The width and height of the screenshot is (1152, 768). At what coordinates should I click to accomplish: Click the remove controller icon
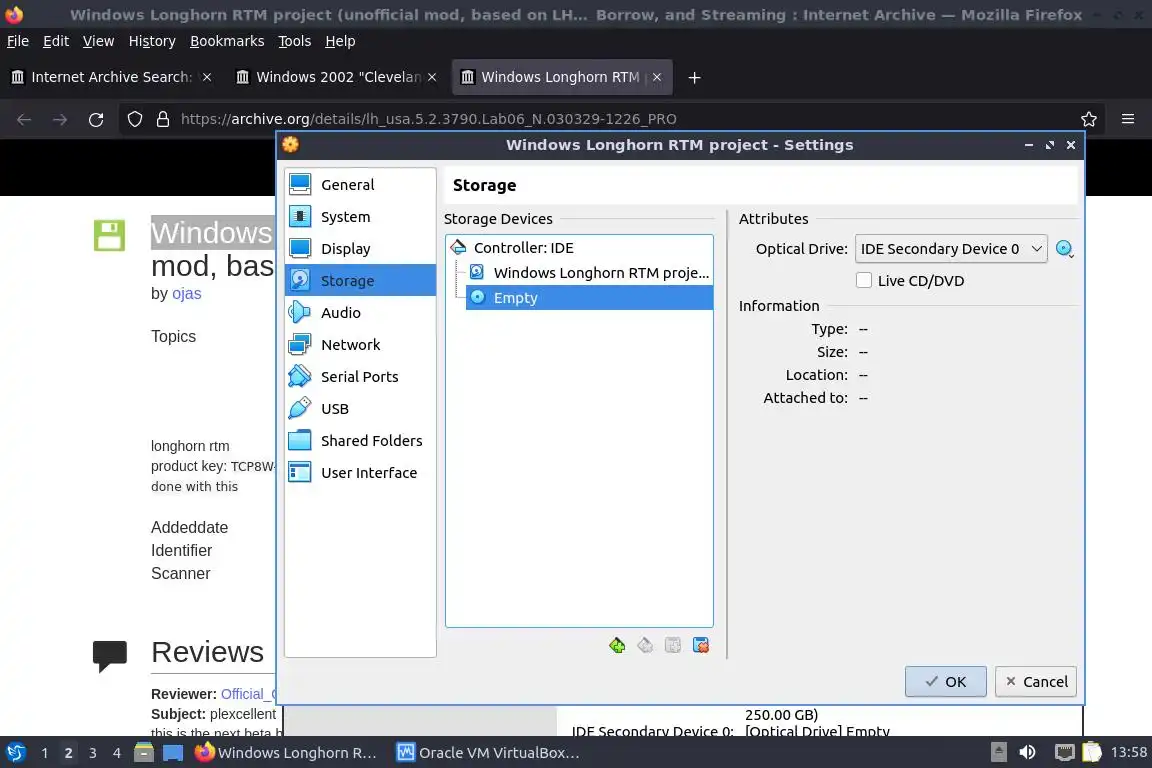pyautogui.click(x=645, y=645)
